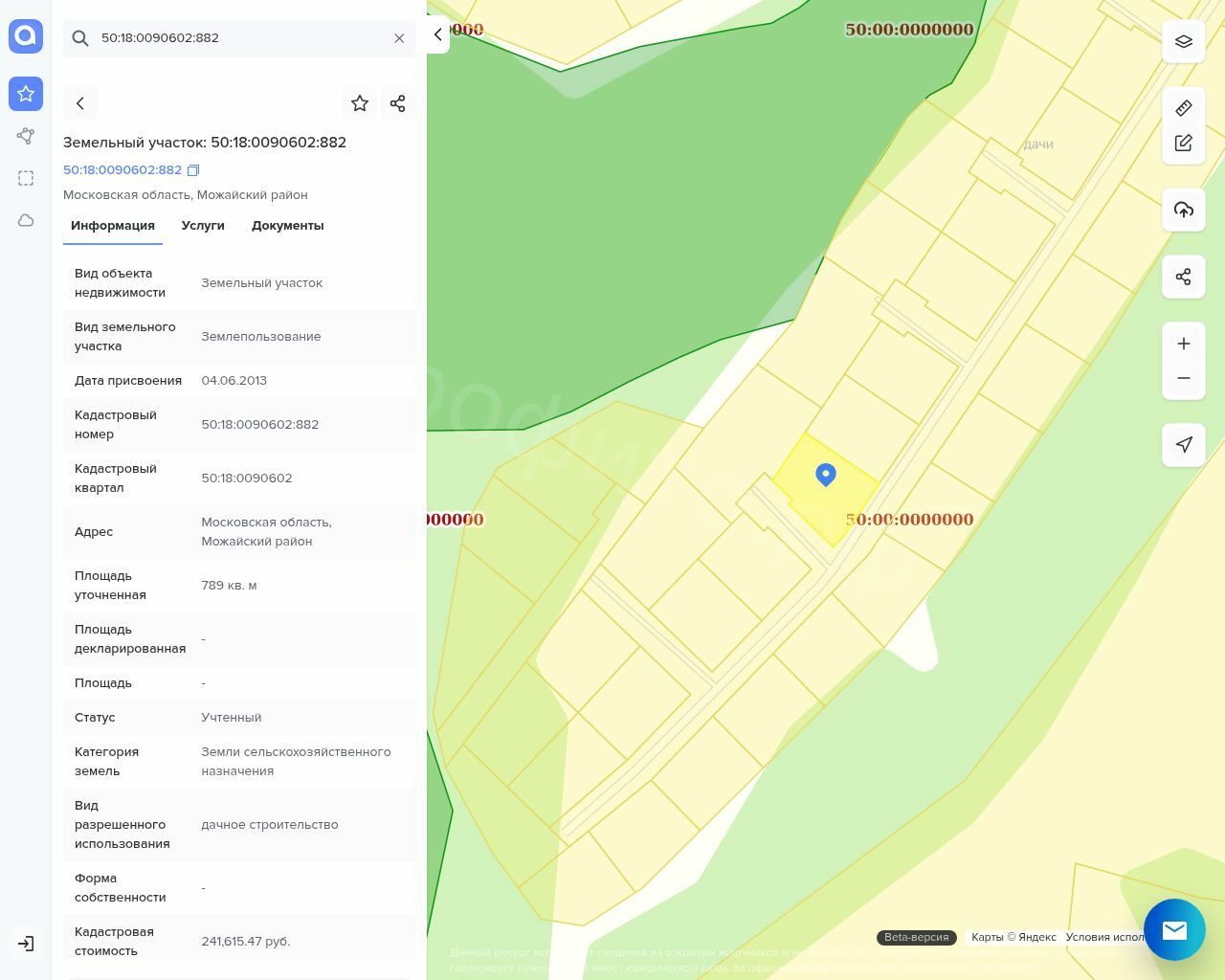This screenshot has height=980, width=1225.
Task: Open the mail feedback chat button
Action: [1174, 929]
